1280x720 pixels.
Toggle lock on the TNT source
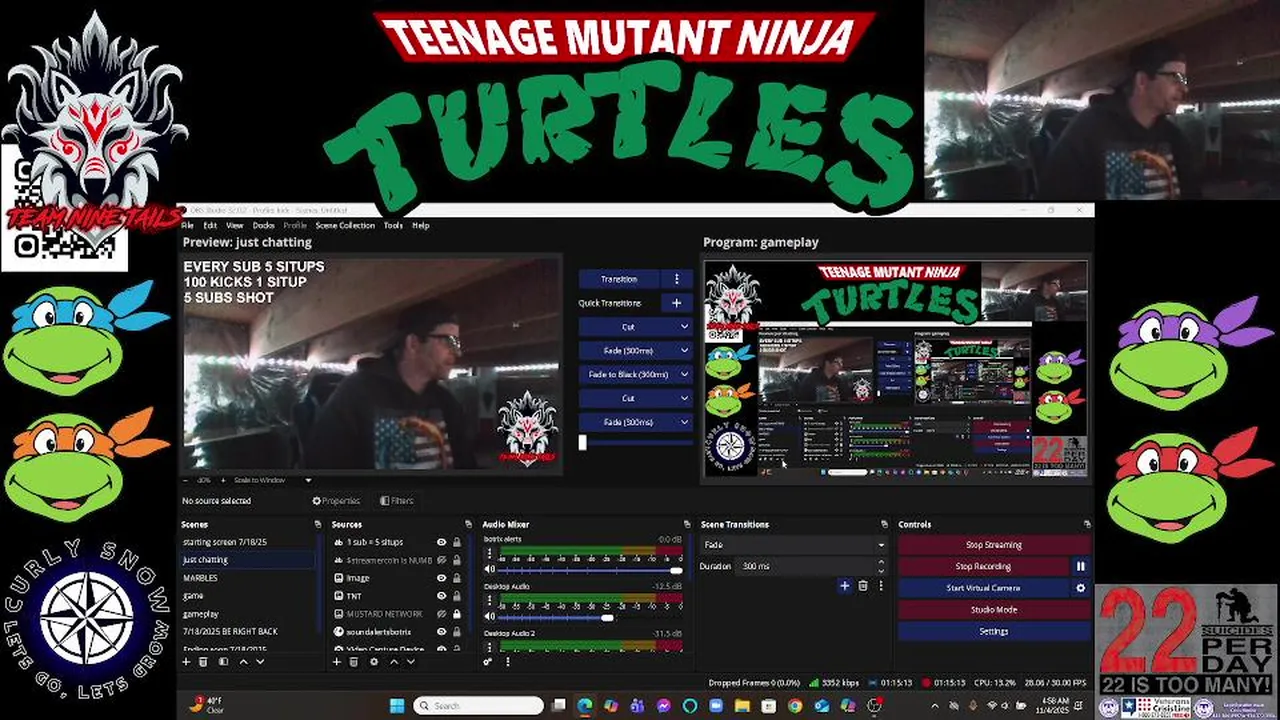[x=457, y=596]
